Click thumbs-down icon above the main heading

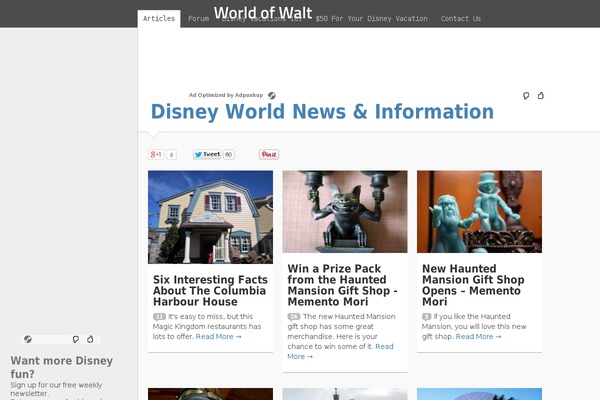click(526, 95)
